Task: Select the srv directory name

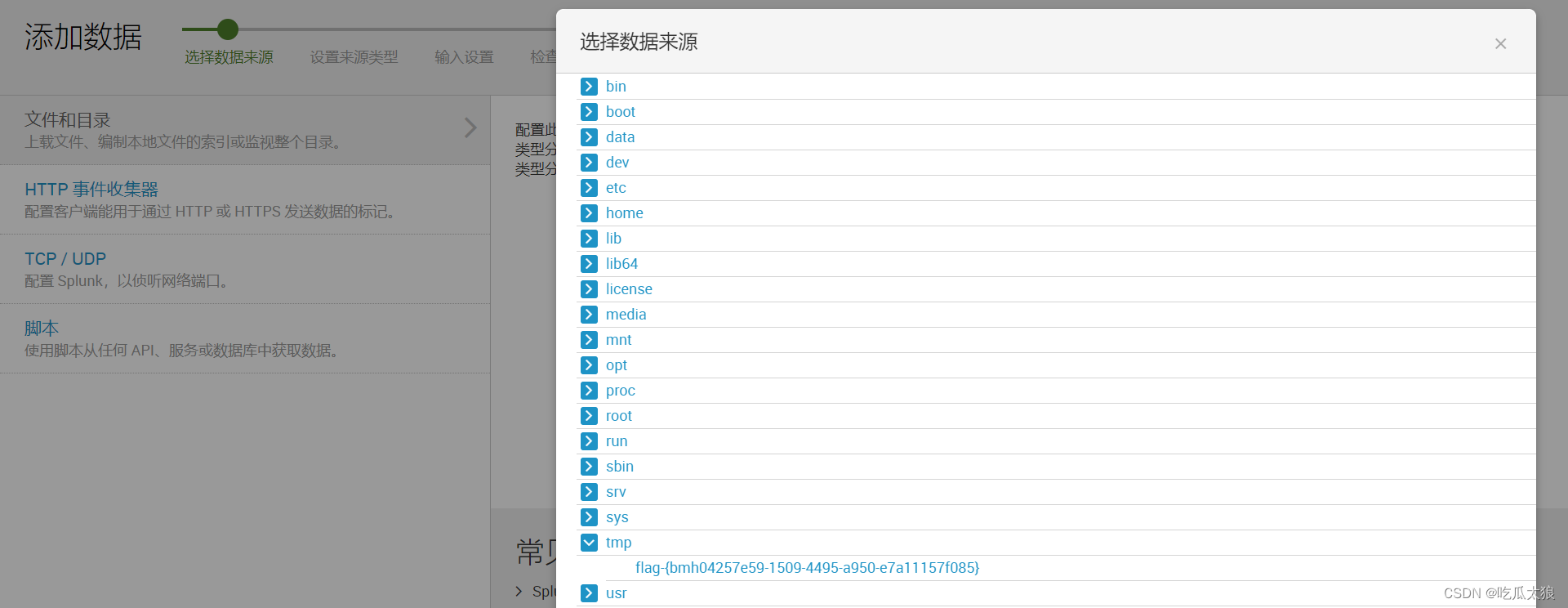Action: pyautogui.click(x=616, y=492)
